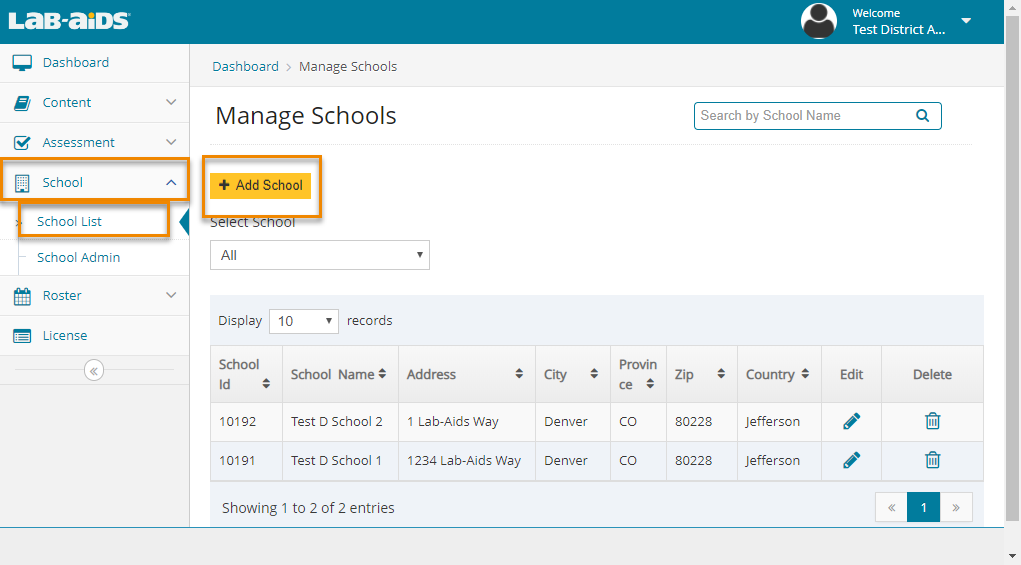Go to Dashboard via breadcrumb link
The image size is (1021, 565).
tap(245, 67)
